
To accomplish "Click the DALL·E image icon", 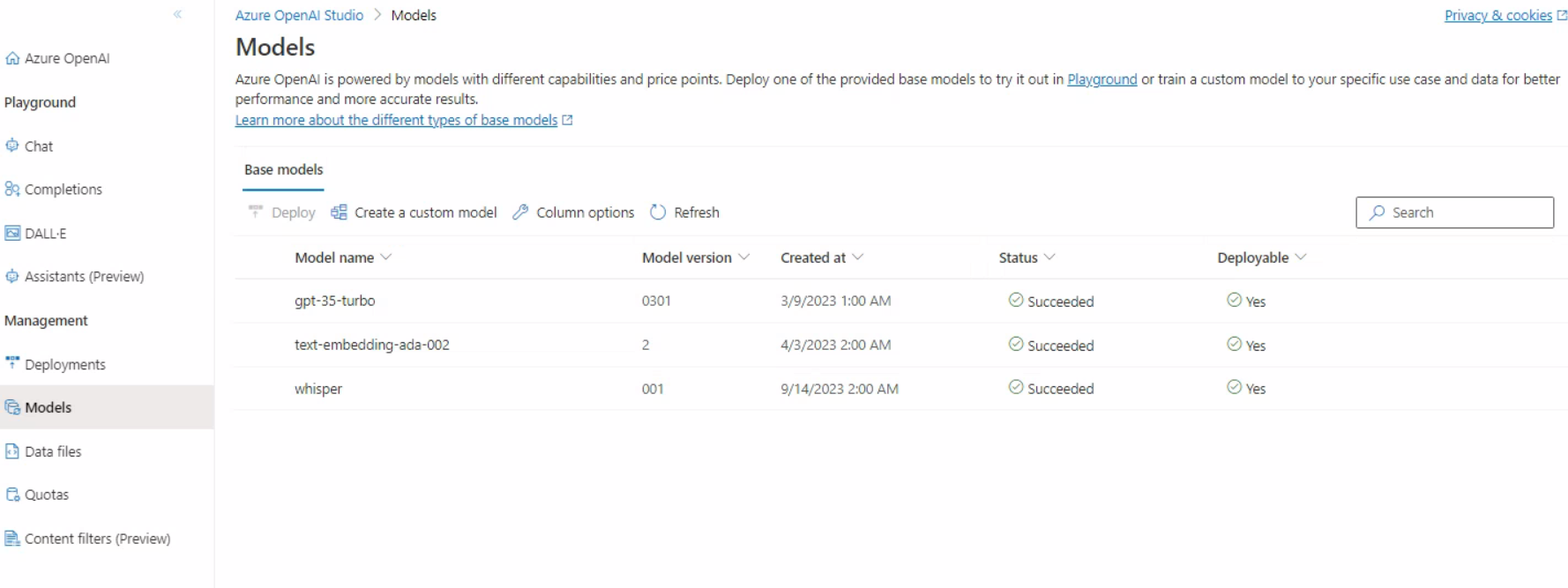I will click(x=12, y=233).
